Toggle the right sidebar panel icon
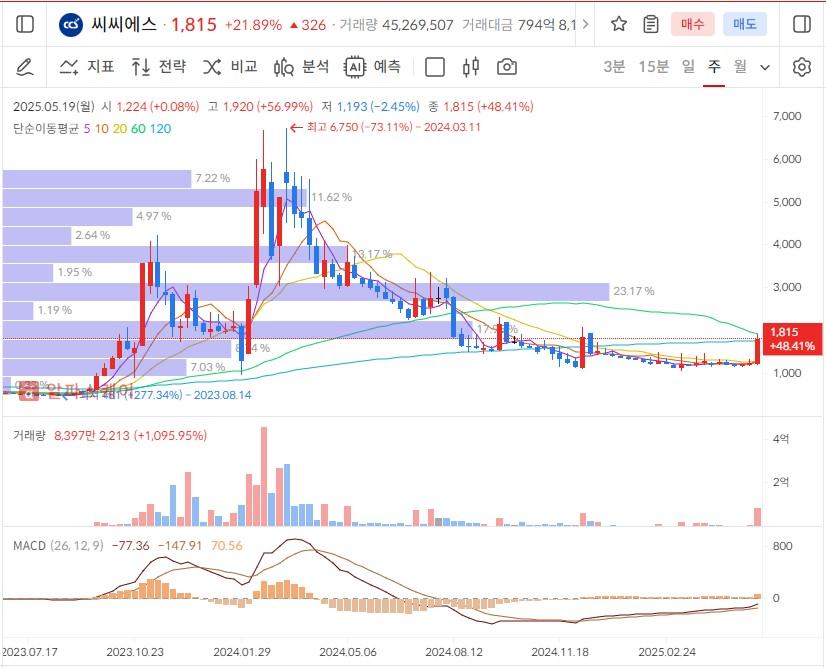826x668 pixels. click(x=801, y=24)
